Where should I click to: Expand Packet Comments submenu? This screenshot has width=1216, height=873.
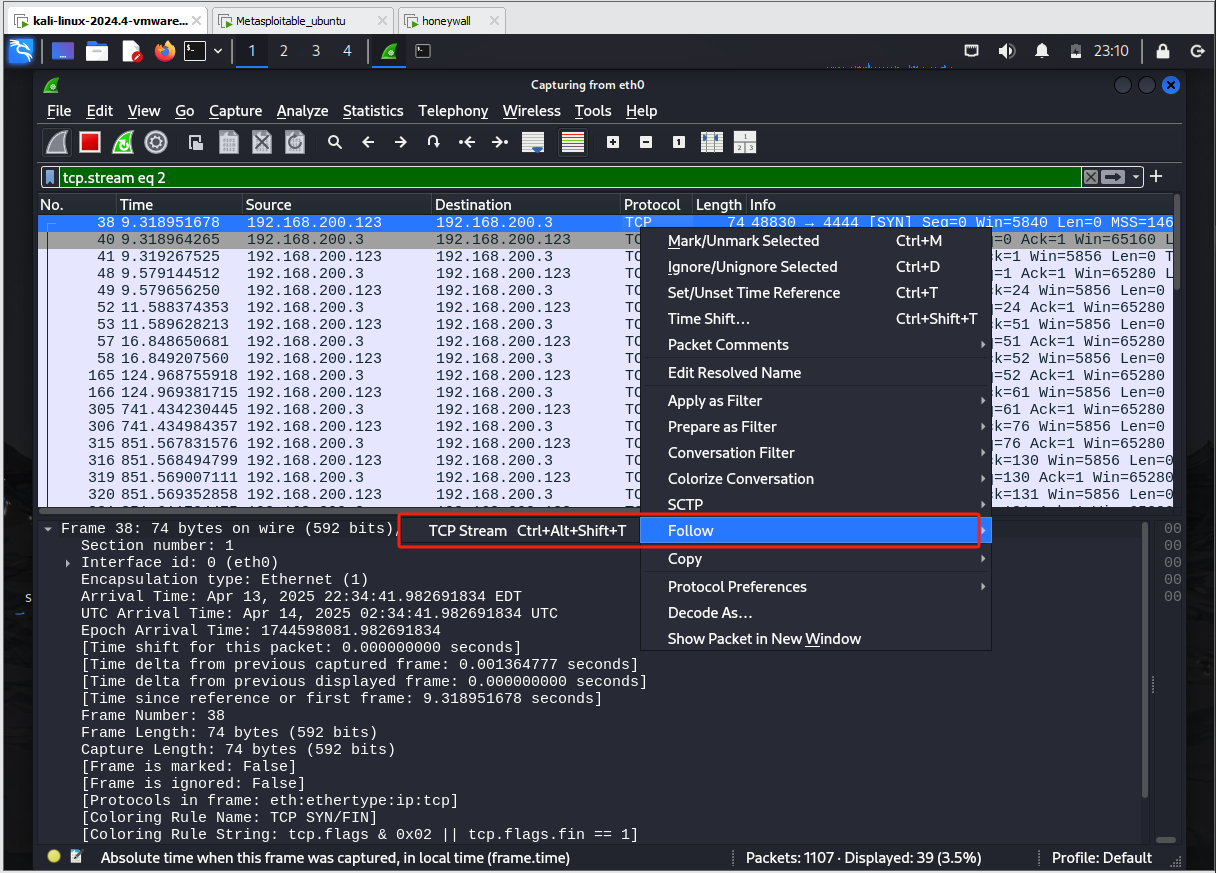[x=815, y=345]
